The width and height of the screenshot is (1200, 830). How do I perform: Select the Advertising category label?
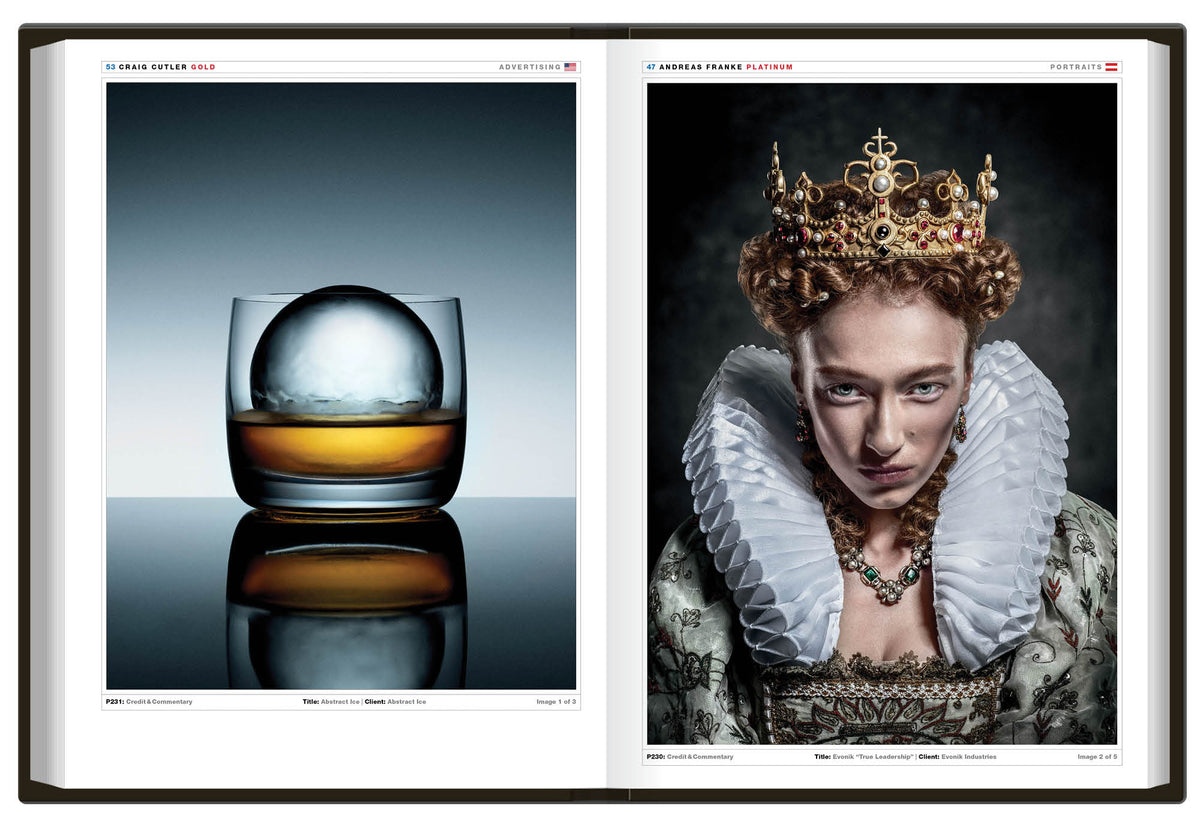pyautogui.click(x=530, y=67)
